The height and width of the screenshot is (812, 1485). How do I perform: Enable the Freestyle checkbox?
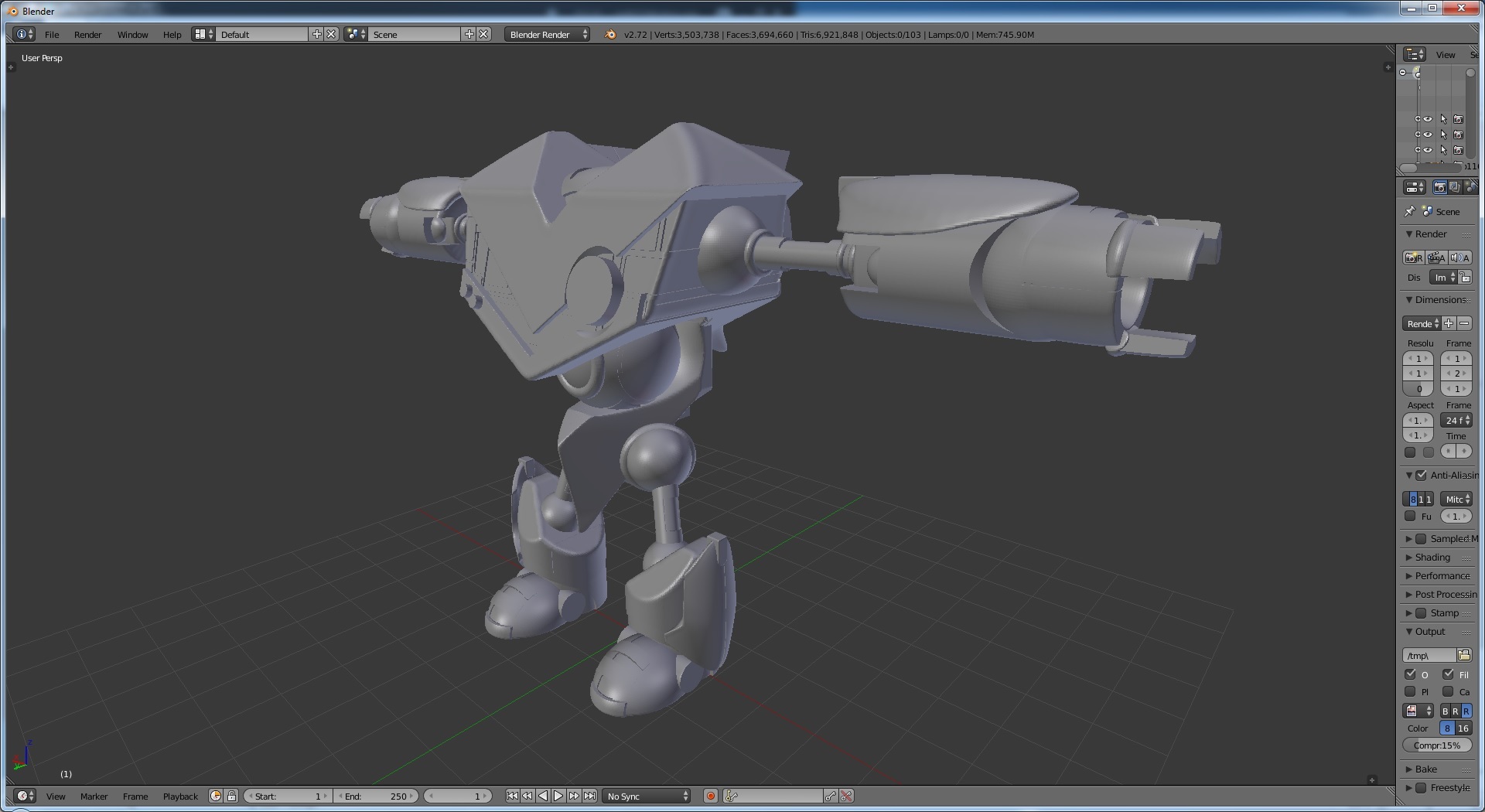[x=1421, y=787]
